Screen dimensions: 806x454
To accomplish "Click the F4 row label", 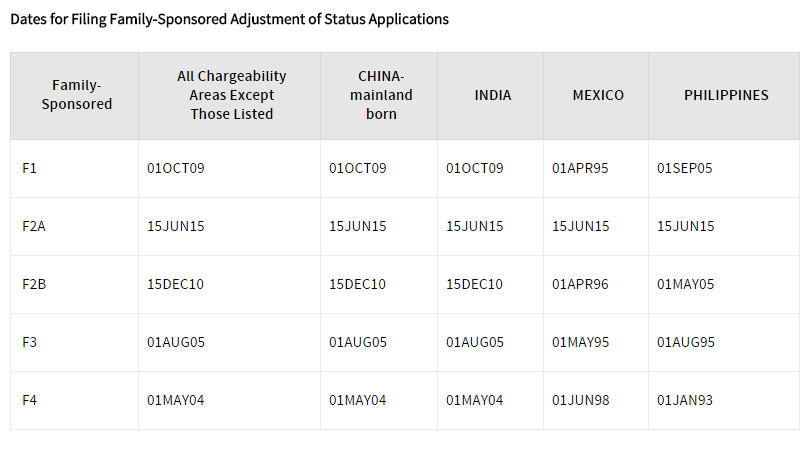I will 29,401.
